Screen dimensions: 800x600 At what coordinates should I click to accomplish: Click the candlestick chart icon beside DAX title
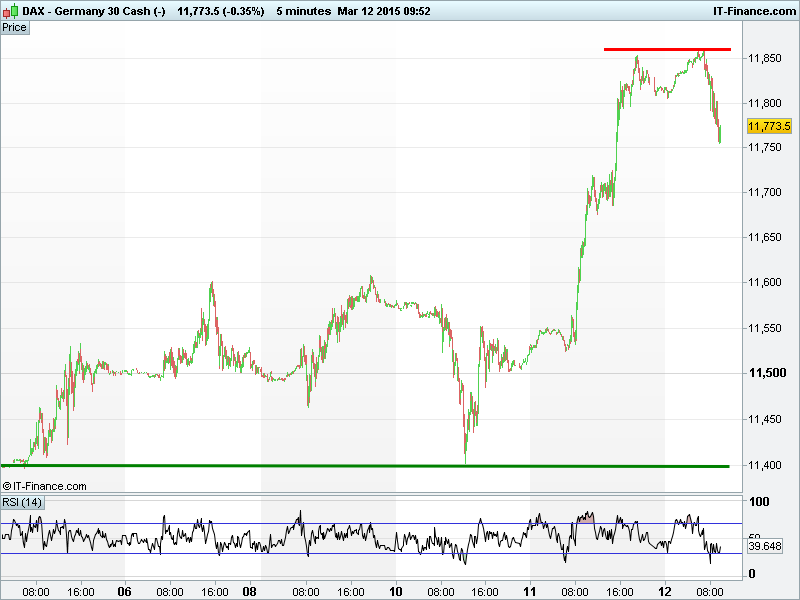tap(11, 10)
